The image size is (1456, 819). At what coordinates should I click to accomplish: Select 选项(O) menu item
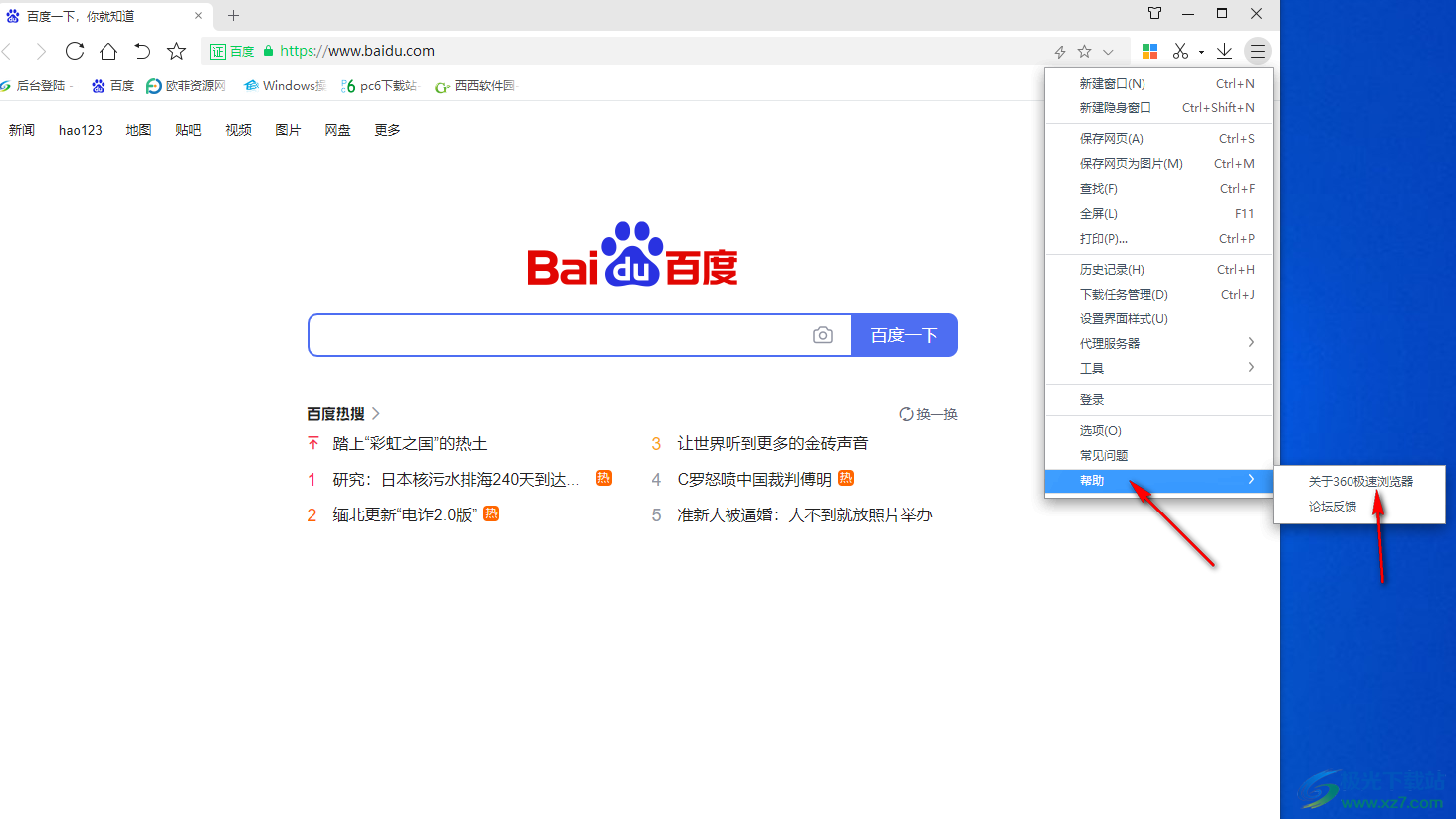pos(1158,431)
